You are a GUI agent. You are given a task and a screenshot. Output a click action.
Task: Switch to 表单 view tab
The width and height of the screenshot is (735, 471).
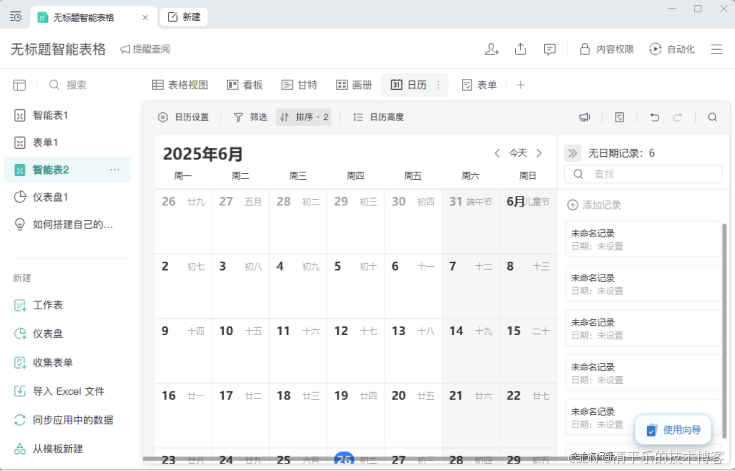[x=479, y=85]
